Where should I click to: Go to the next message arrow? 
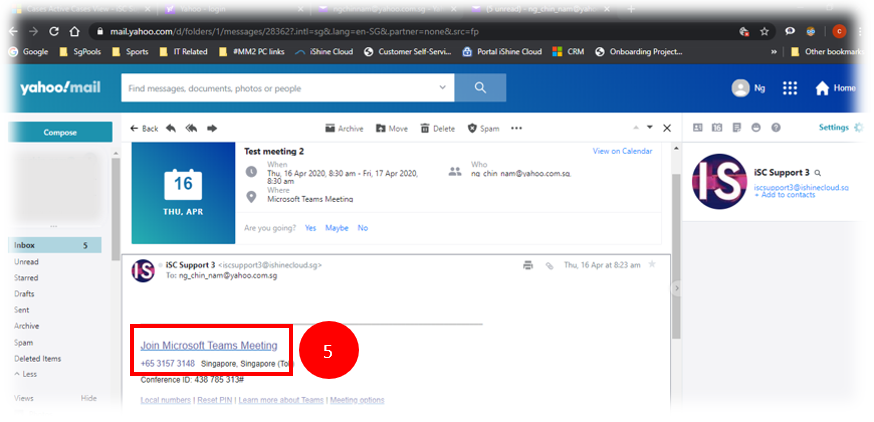[x=649, y=128]
